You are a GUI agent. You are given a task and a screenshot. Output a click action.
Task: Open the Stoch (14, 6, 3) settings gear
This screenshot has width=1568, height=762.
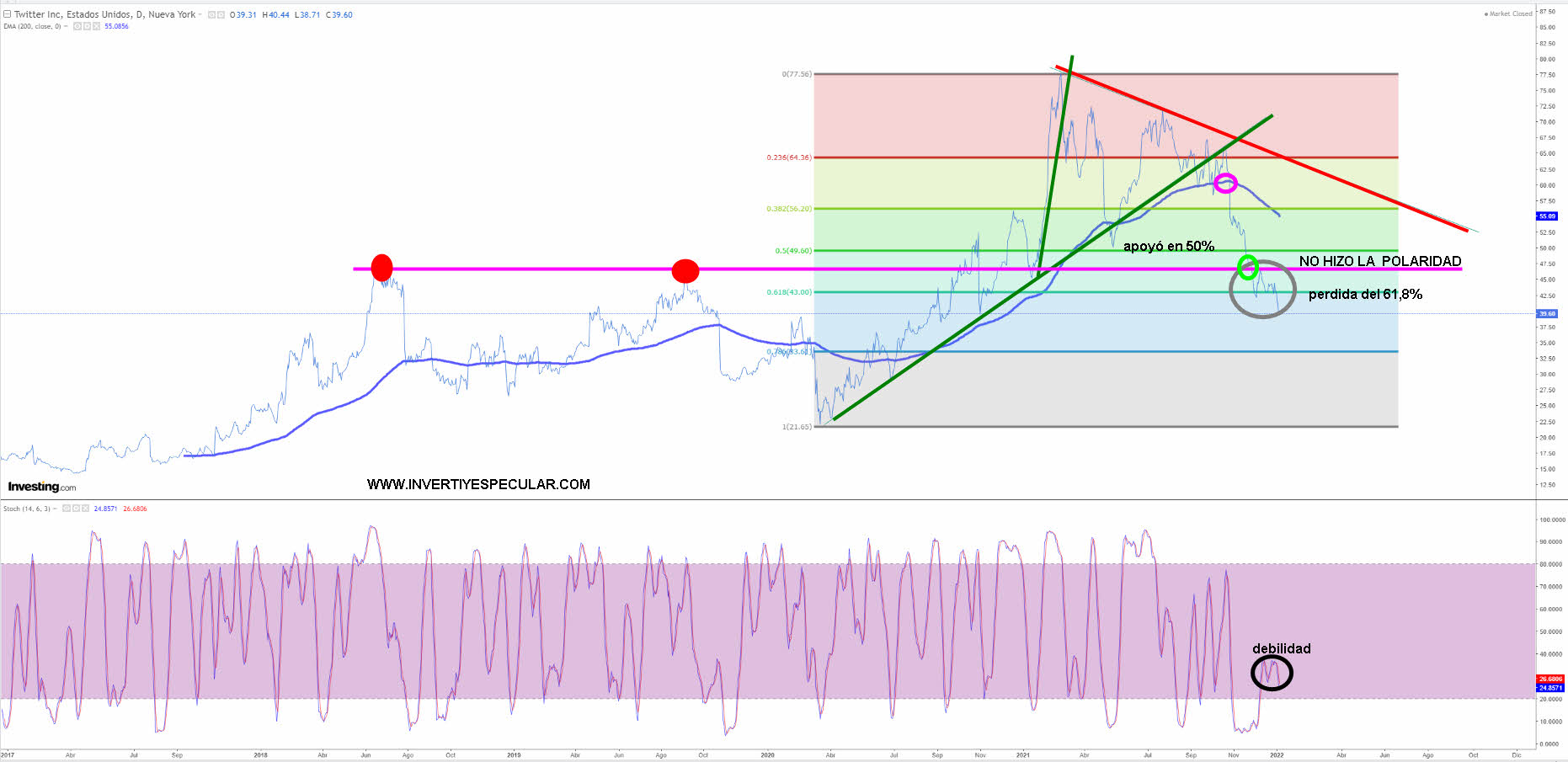click(75, 509)
